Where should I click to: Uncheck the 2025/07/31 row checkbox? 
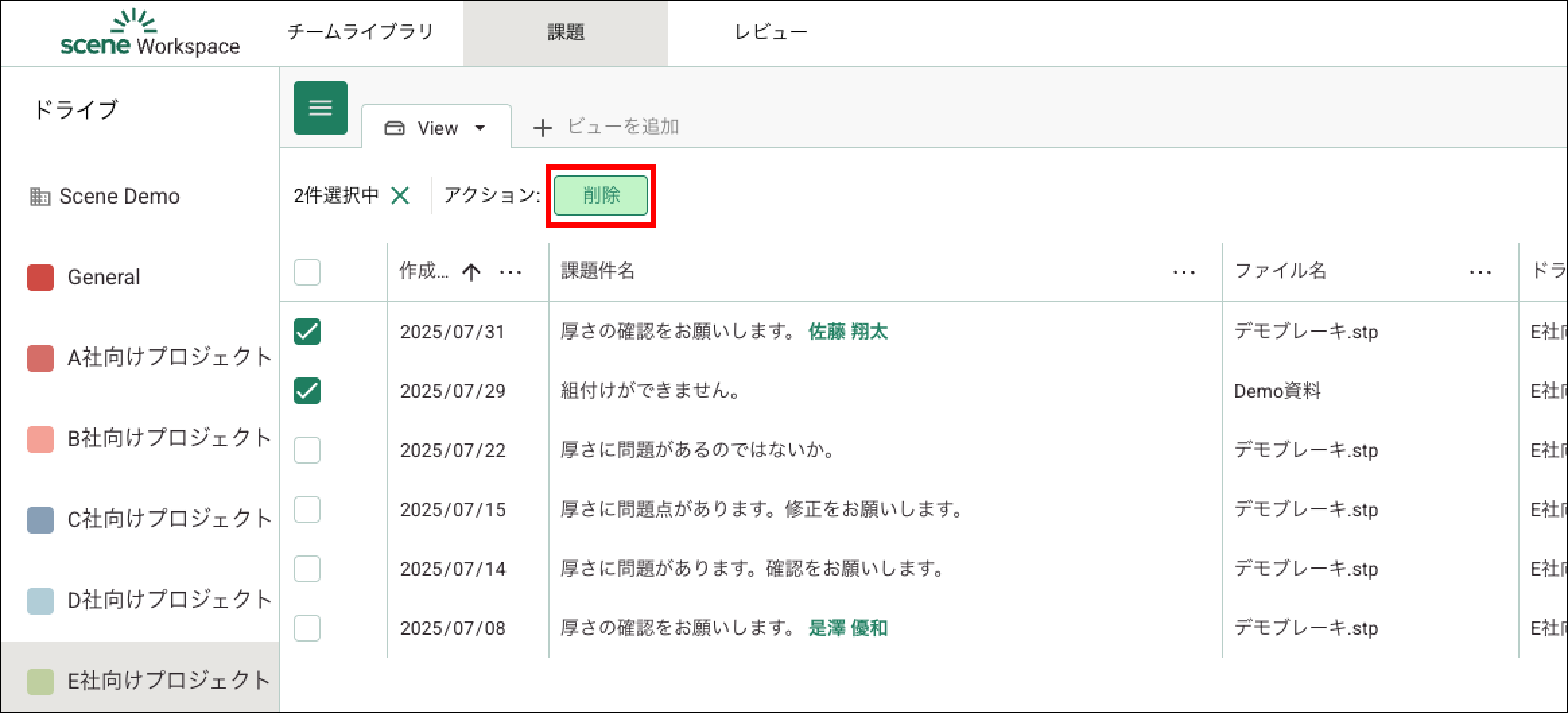(307, 332)
